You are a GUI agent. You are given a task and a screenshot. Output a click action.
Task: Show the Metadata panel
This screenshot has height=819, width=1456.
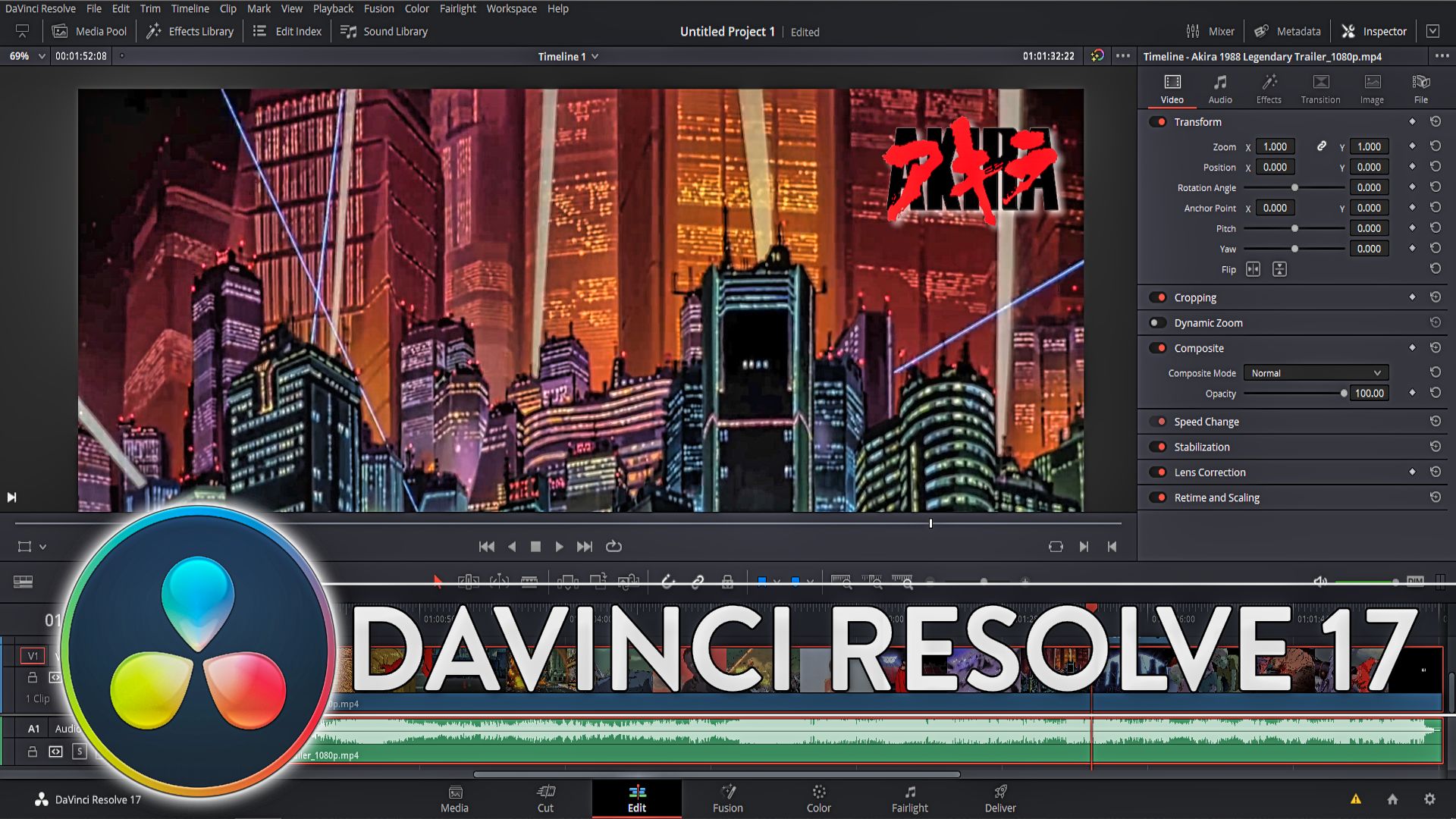click(1287, 31)
